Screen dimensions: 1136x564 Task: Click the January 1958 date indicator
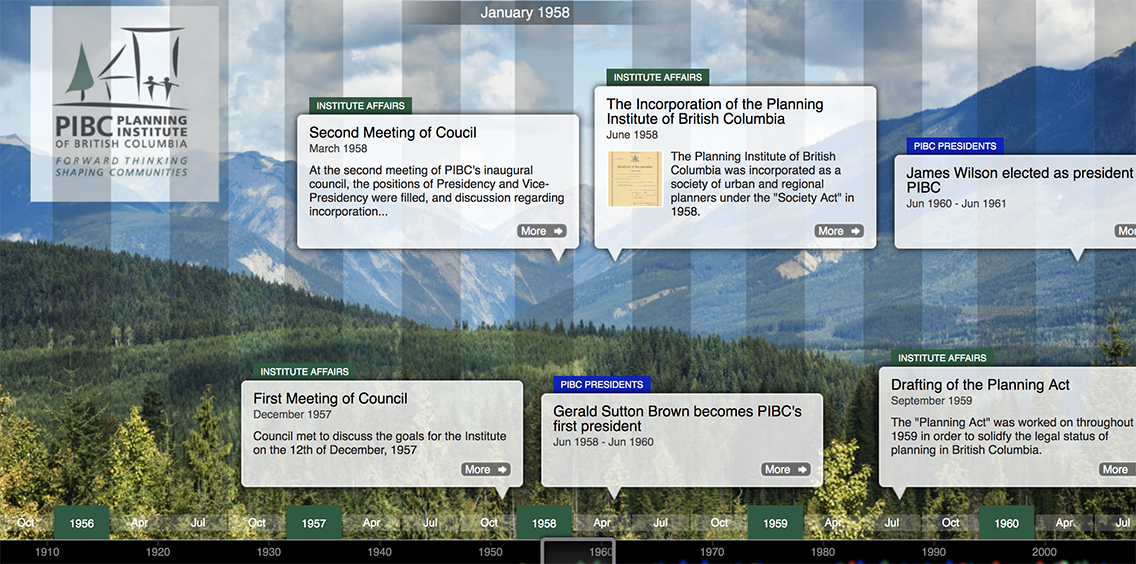525,12
